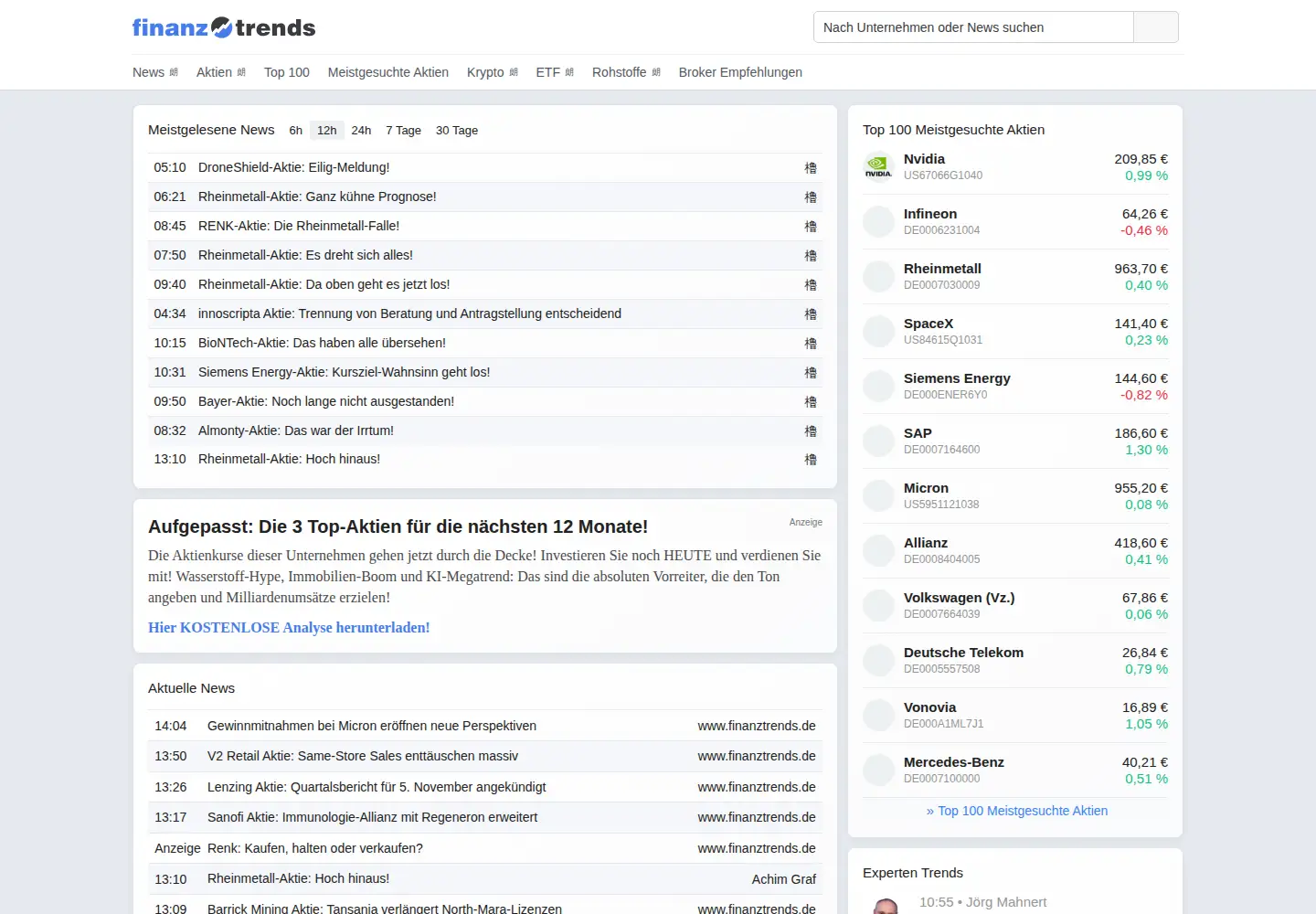This screenshot has height=914, width=1316.
Task: Expand the Aktien menu caret
Action: point(241,72)
